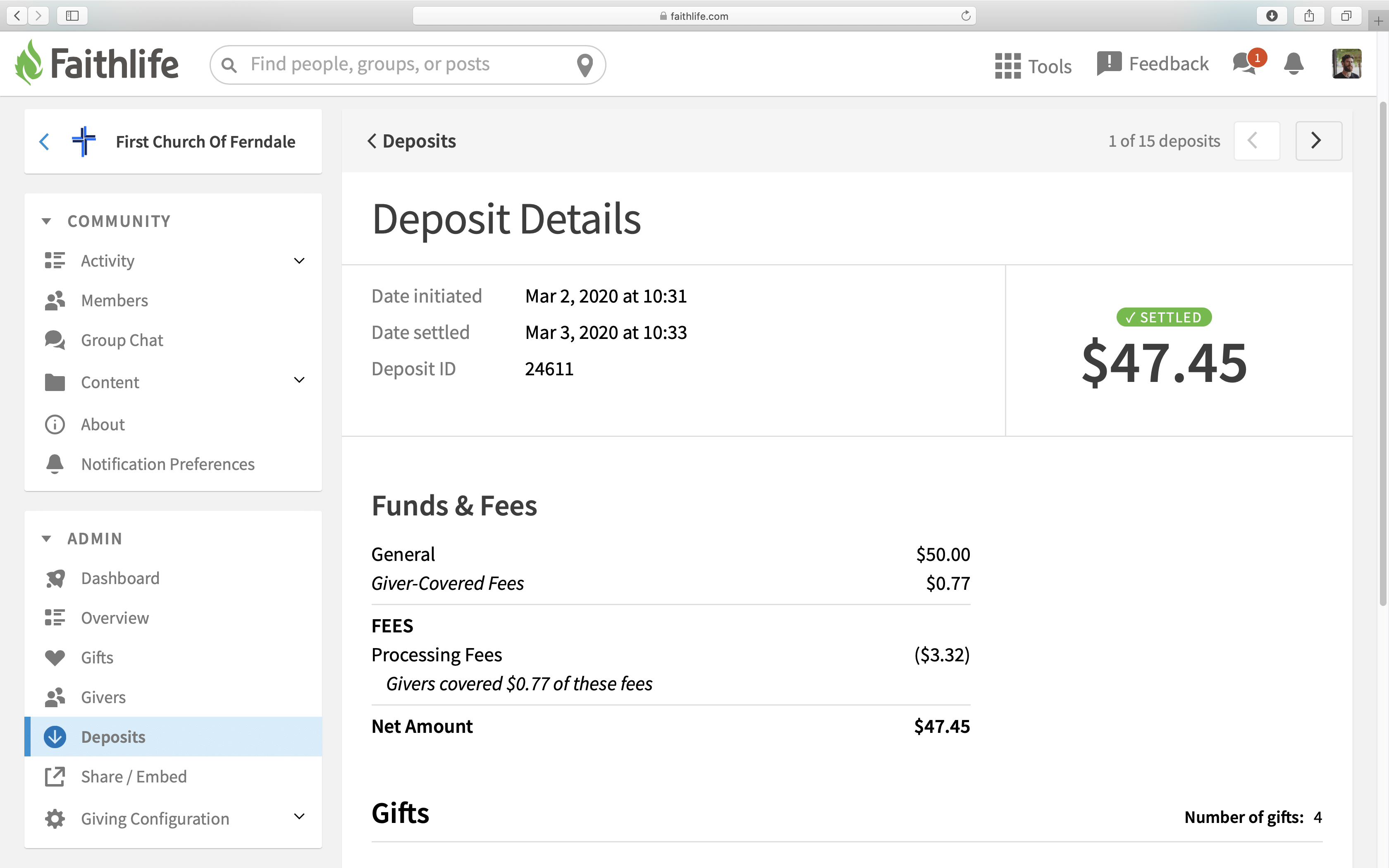The image size is (1389, 868).
Task: Open the notifications bell
Action: click(x=1293, y=63)
